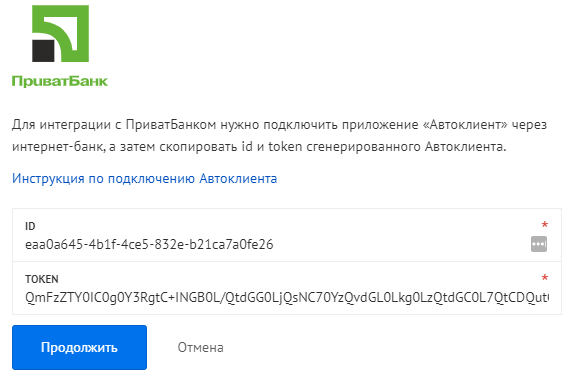The width and height of the screenshot is (570, 378).
Task: Place cursor in the eaa0a645 ID value
Action: click(x=149, y=244)
